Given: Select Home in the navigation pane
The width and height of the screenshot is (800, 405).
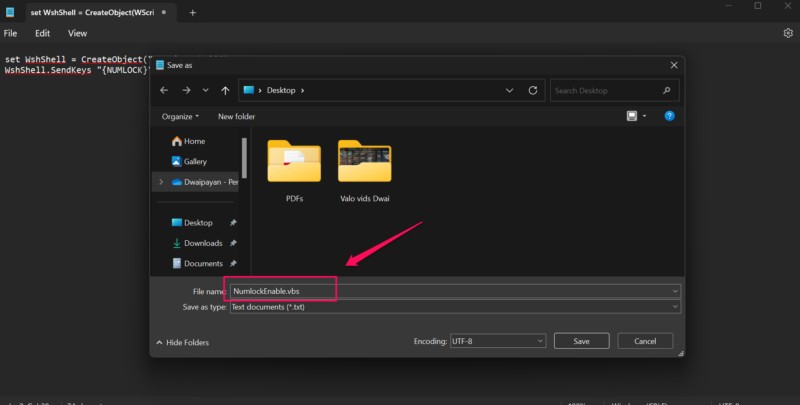Looking at the screenshot, I should pyautogui.click(x=193, y=141).
